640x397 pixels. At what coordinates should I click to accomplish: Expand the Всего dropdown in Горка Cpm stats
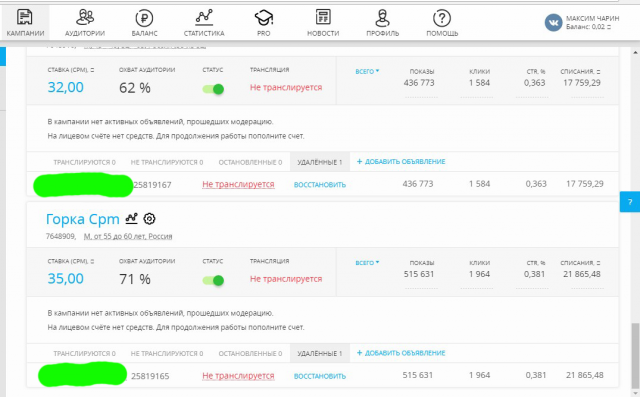point(367,263)
